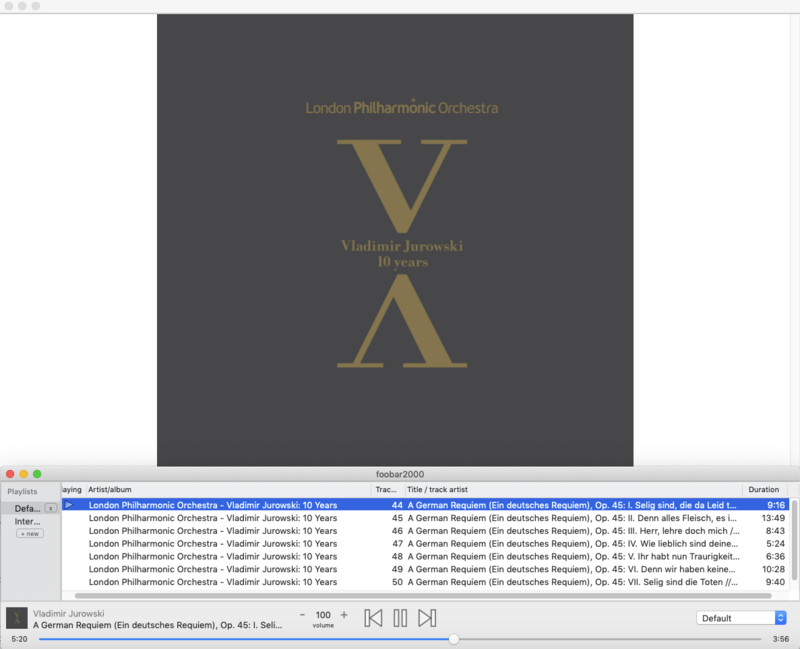Viewport: 800px width, 649px height.
Task: Click the elapsed time 5:20
Action: pos(19,639)
